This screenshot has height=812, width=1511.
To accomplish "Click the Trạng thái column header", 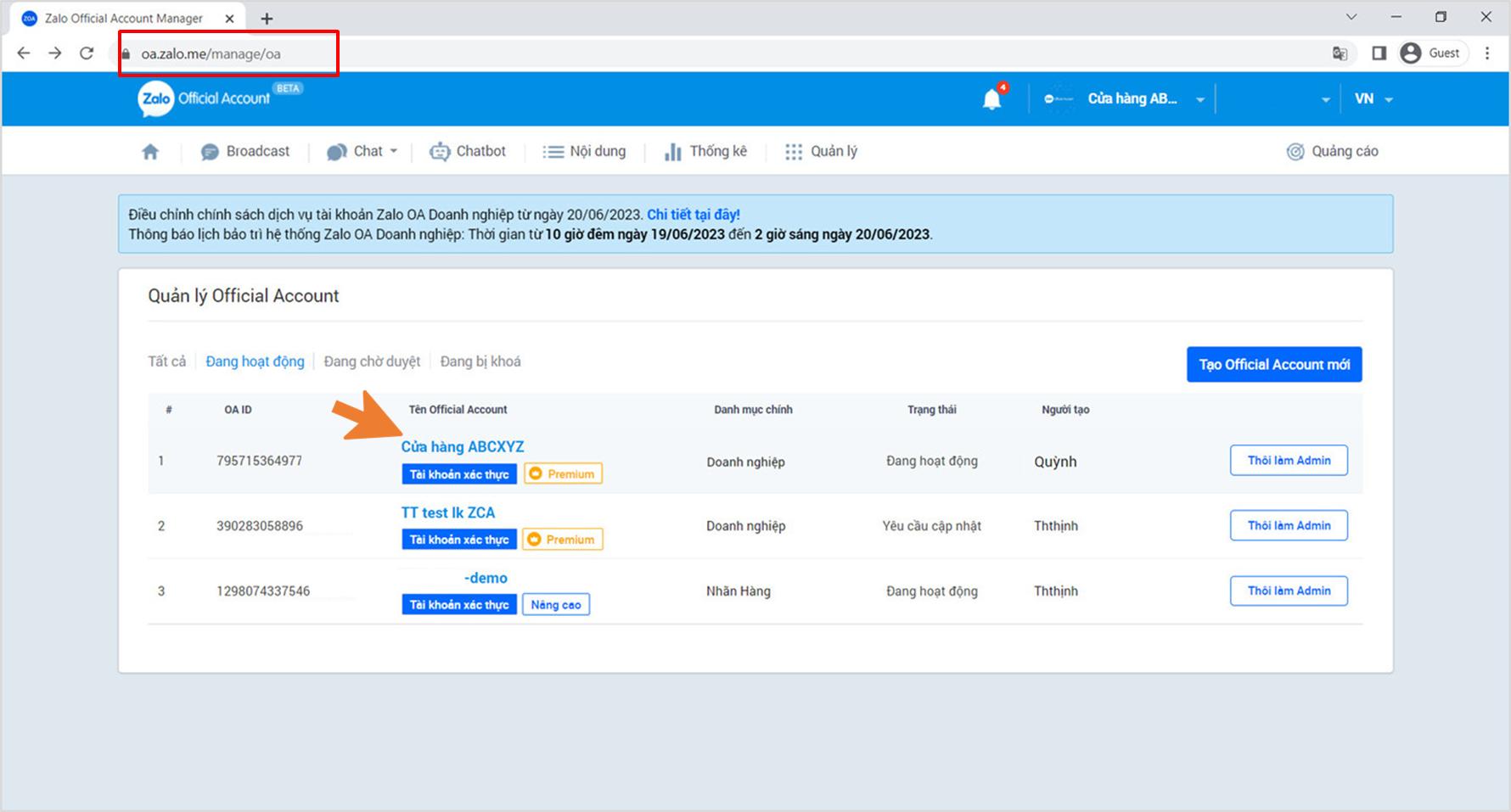I will (x=931, y=410).
